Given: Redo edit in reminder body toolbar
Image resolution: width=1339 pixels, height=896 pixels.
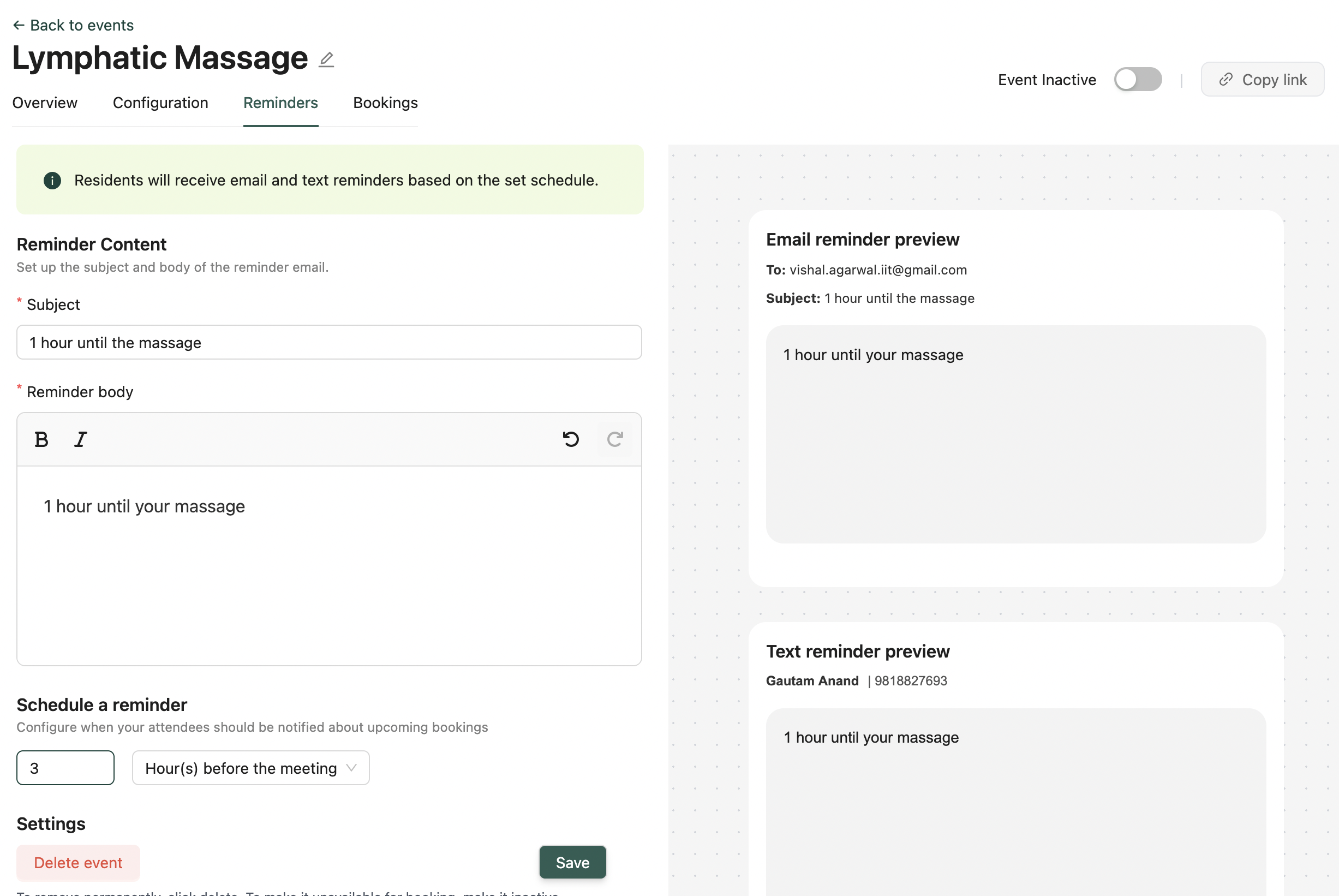Looking at the screenshot, I should [x=614, y=439].
